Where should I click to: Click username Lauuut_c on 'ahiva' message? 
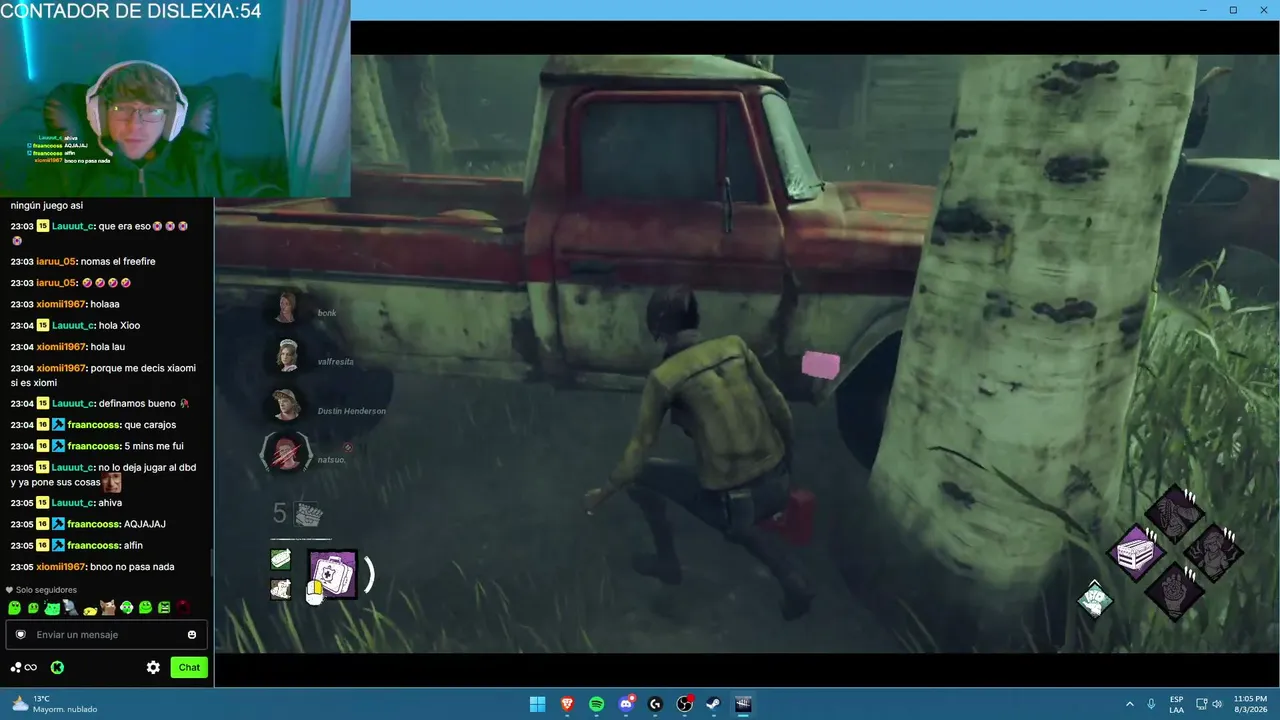point(73,503)
